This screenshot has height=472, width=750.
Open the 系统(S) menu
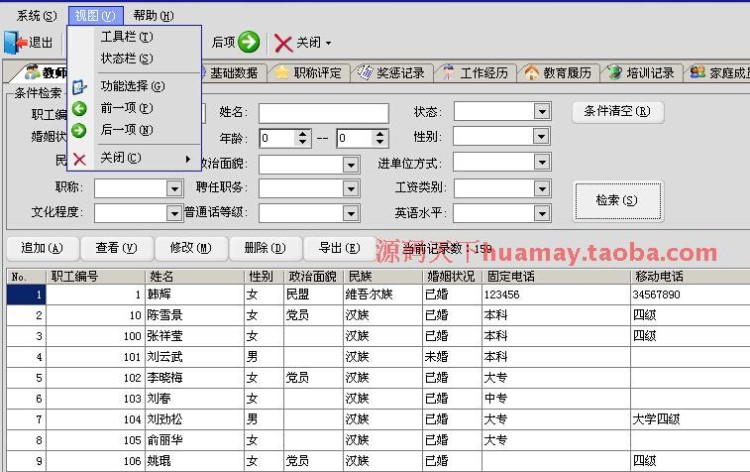(x=36, y=16)
